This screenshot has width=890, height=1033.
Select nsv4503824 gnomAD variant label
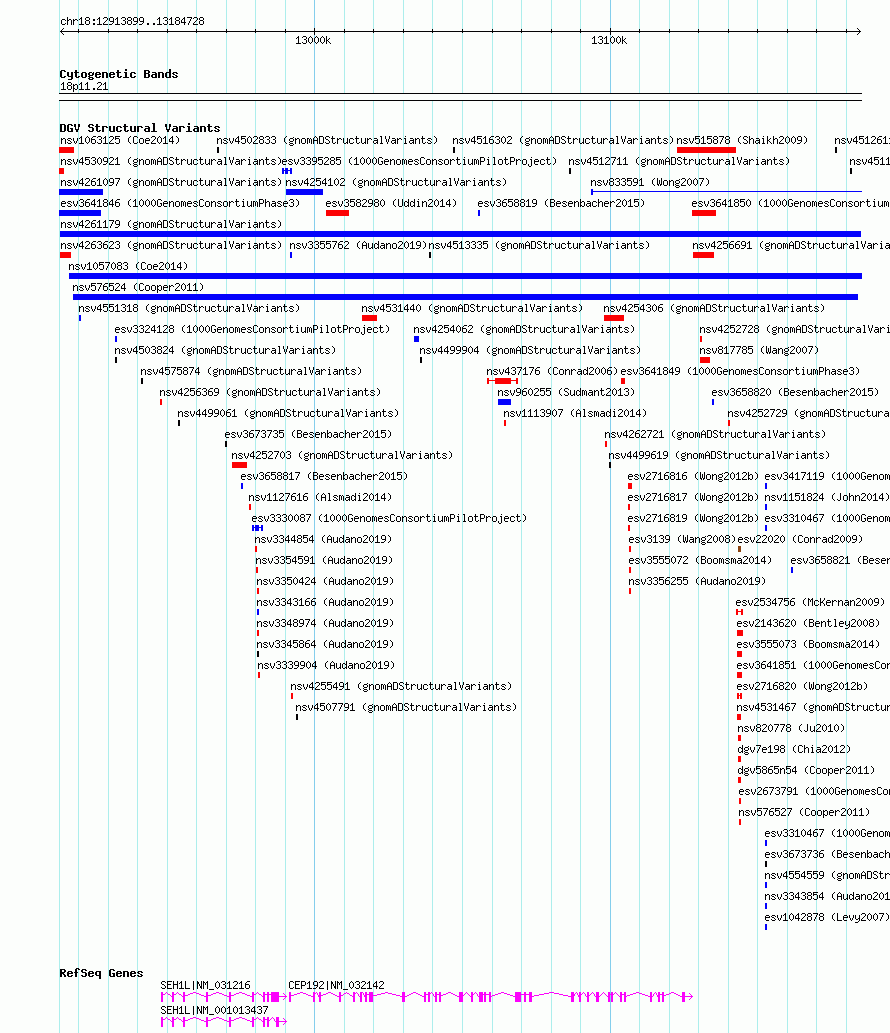pyautogui.click(x=225, y=350)
